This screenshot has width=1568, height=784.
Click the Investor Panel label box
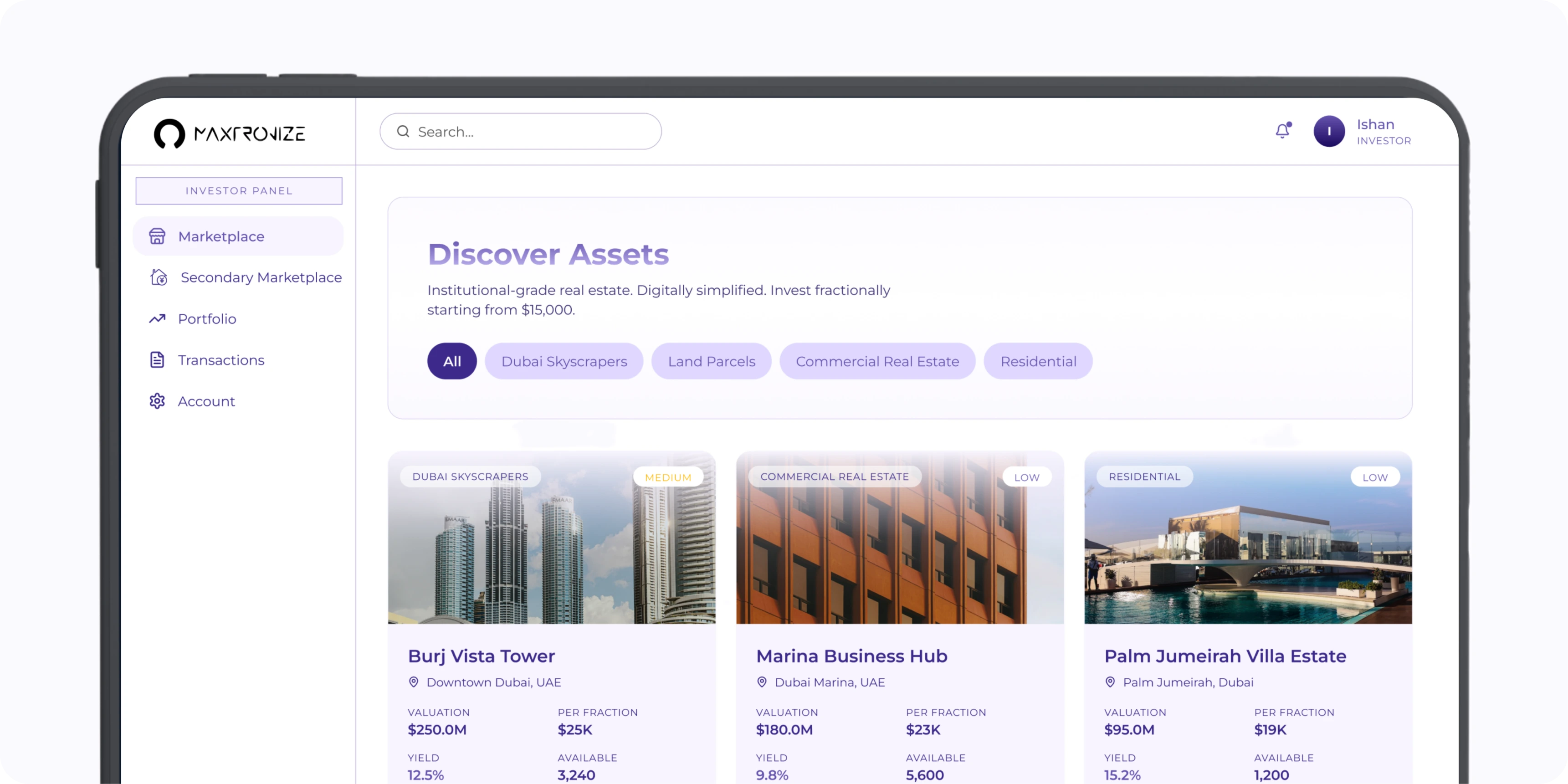pos(239,190)
